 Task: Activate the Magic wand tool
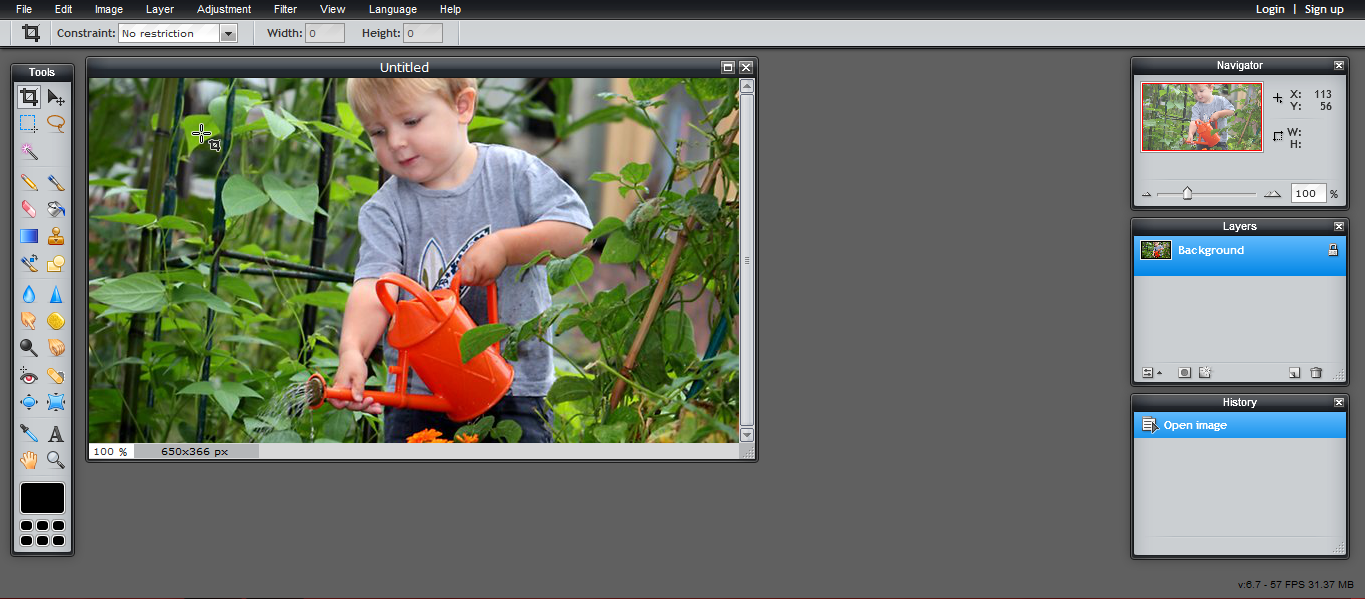click(28, 151)
